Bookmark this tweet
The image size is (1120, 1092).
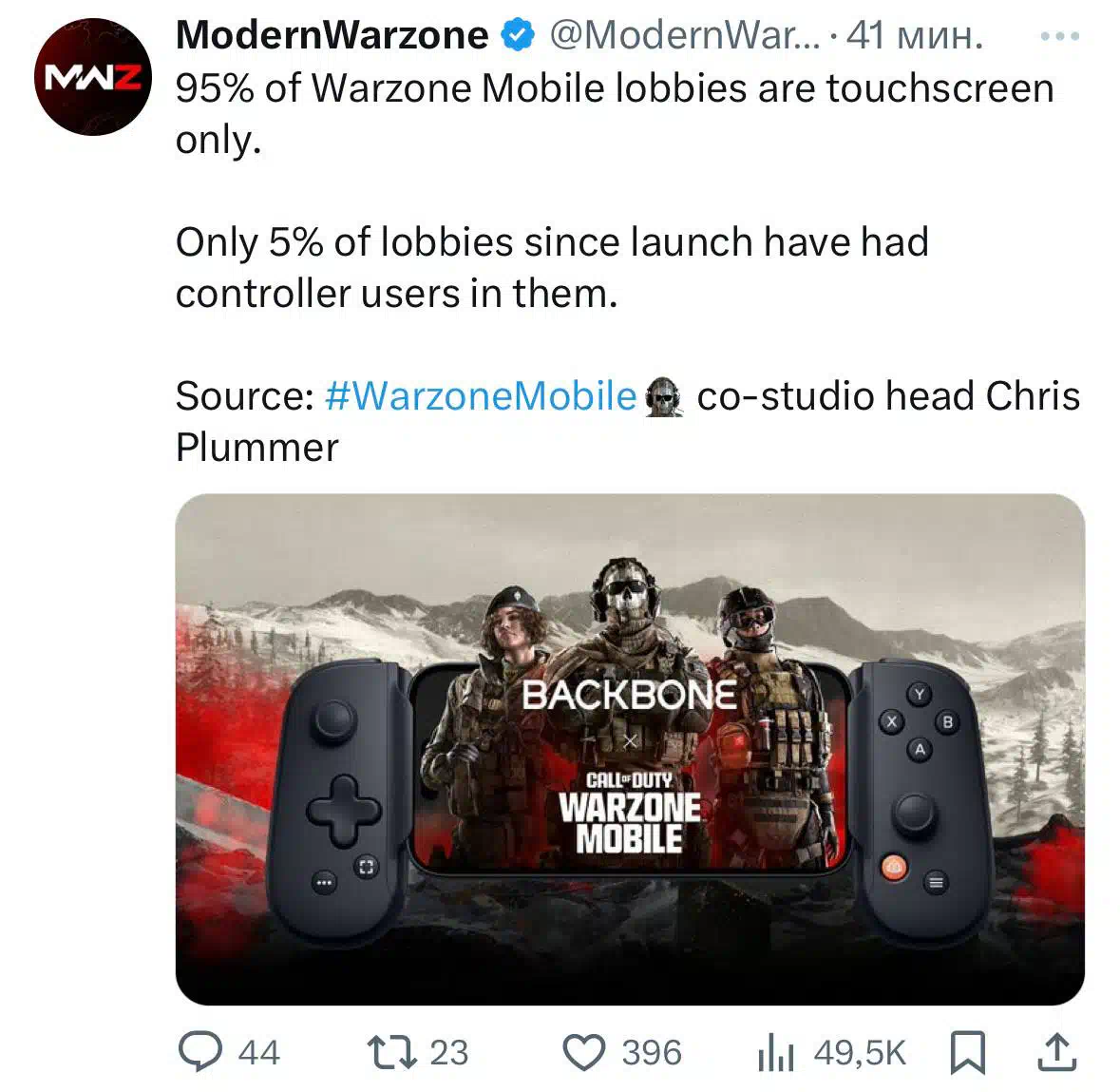[x=968, y=1053]
